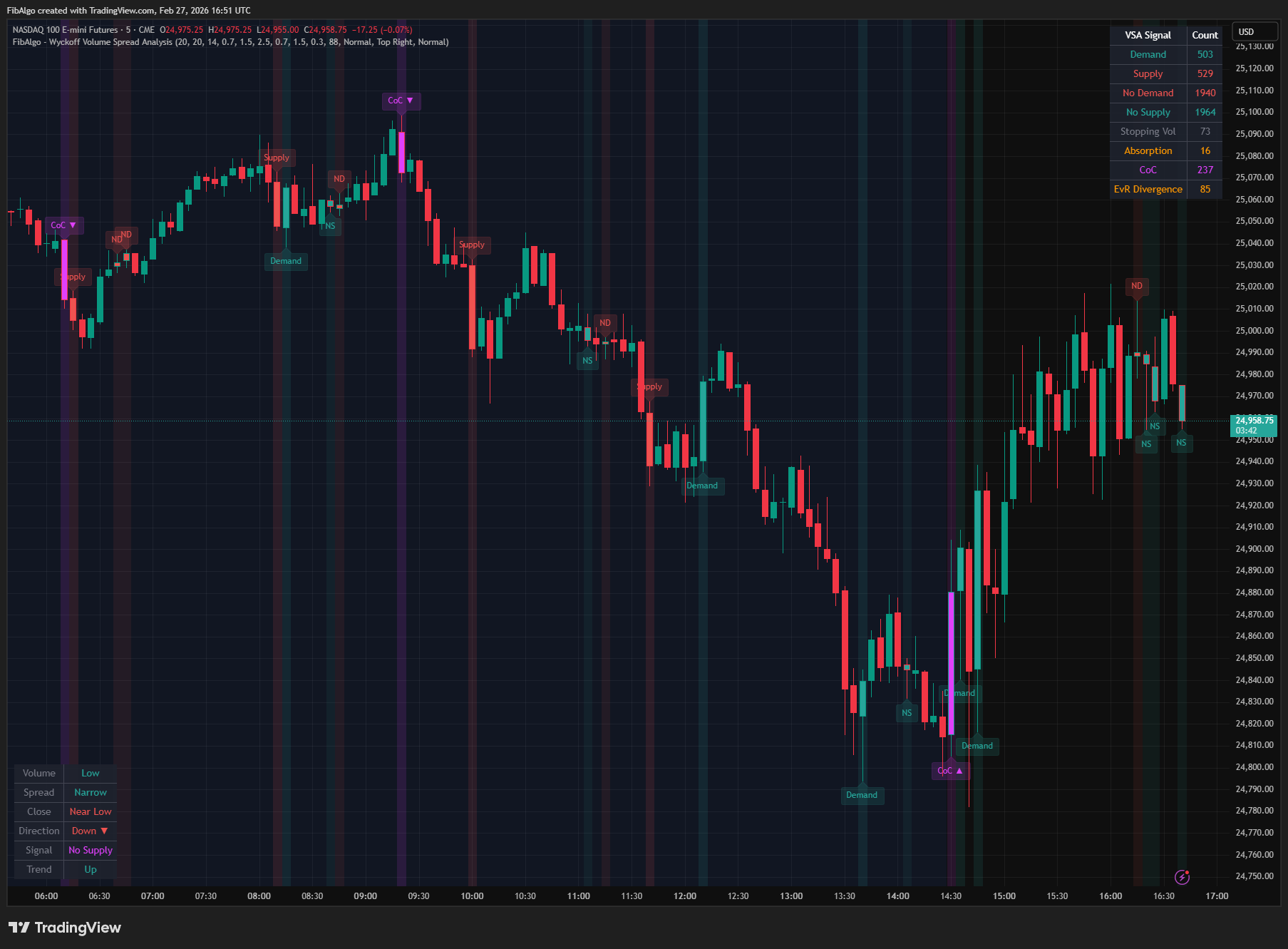Click the No Supply signal in the bottom-left panel

pos(90,850)
